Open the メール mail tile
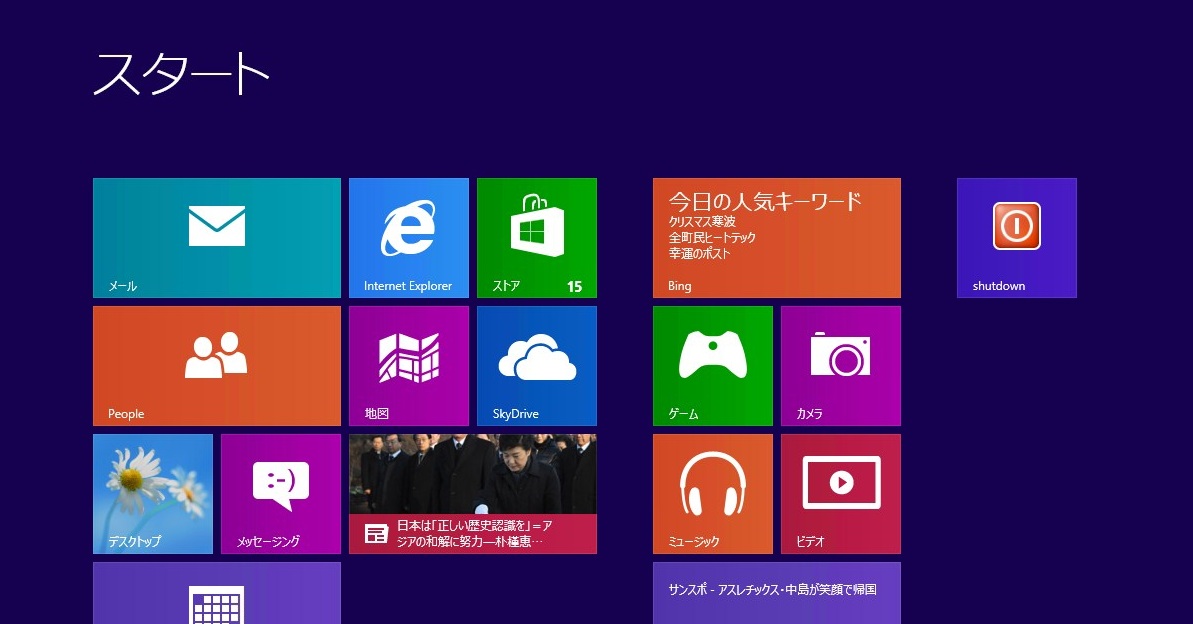This screenshot has width=1193, height=624. 217,238
